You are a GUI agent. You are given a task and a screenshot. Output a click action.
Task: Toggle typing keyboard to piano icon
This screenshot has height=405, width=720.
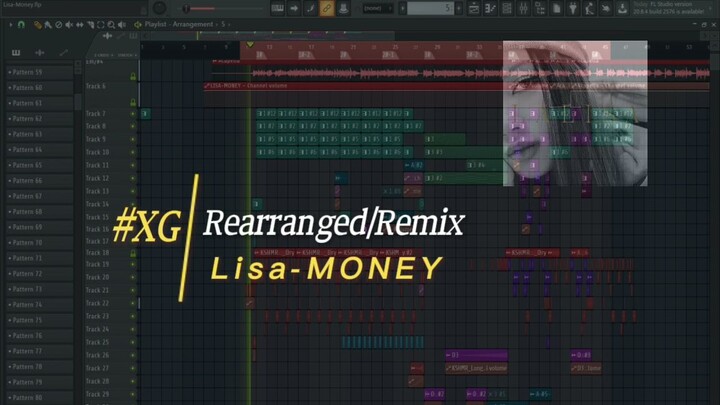(x=277, y=8)
